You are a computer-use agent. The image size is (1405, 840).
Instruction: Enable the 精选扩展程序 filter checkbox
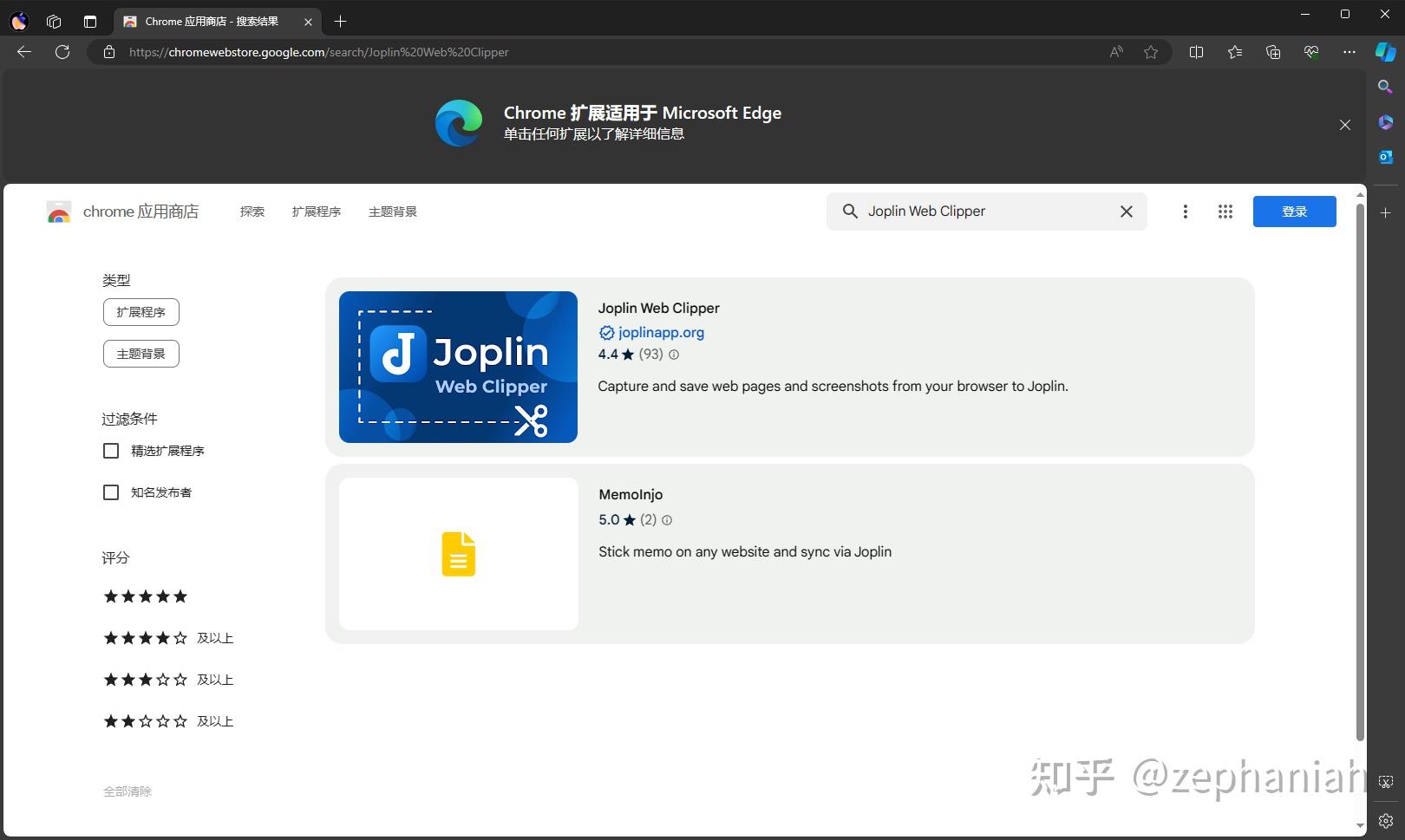[110, 450]
